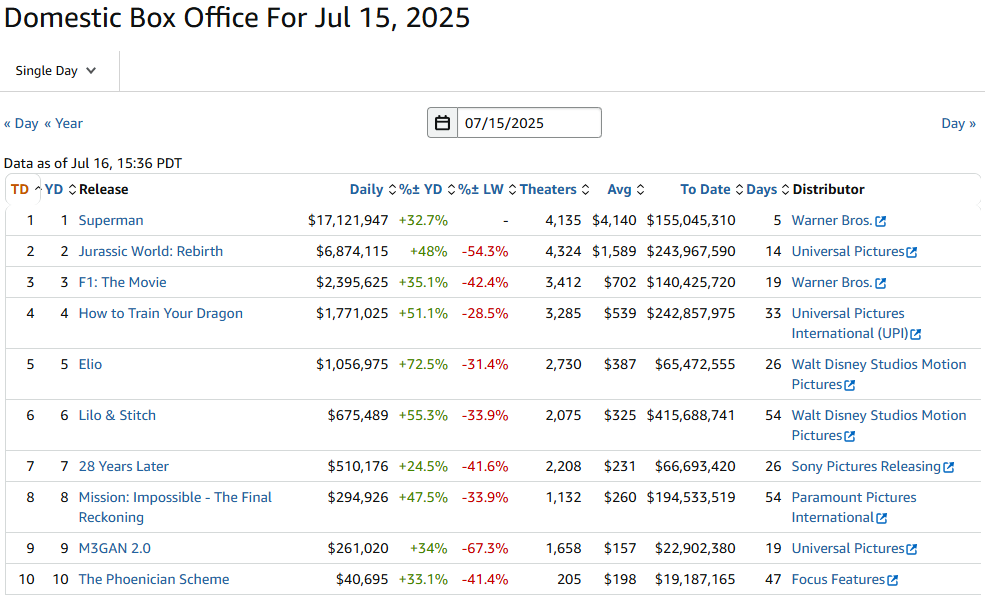Open external link icon after Paramount Pictures International

coord(881,518)
